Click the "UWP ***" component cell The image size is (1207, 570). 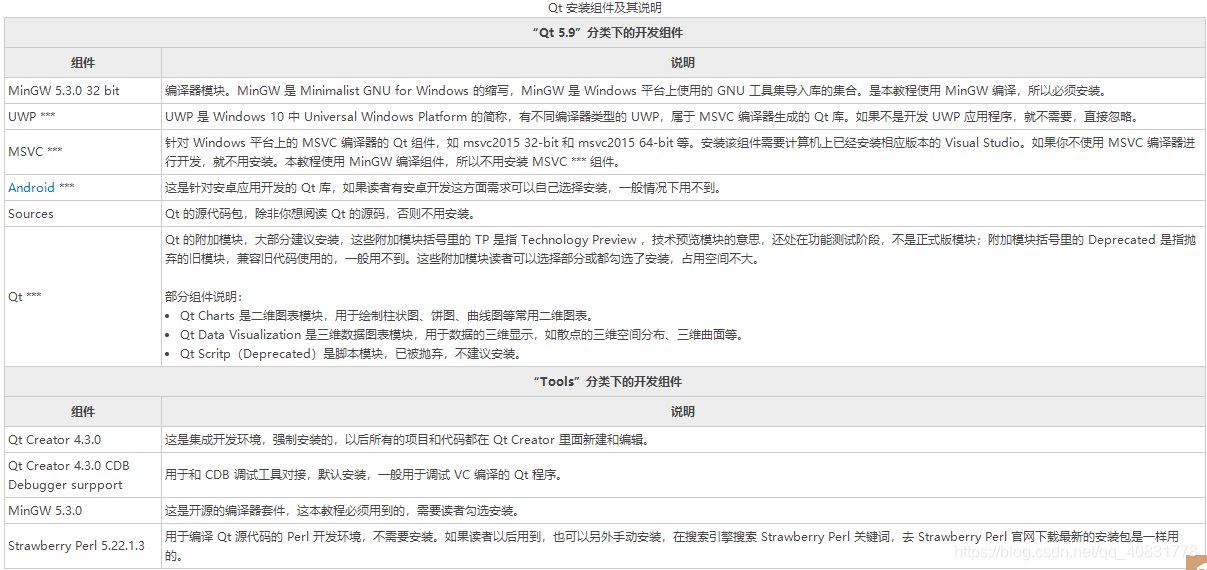click(83, 117)
